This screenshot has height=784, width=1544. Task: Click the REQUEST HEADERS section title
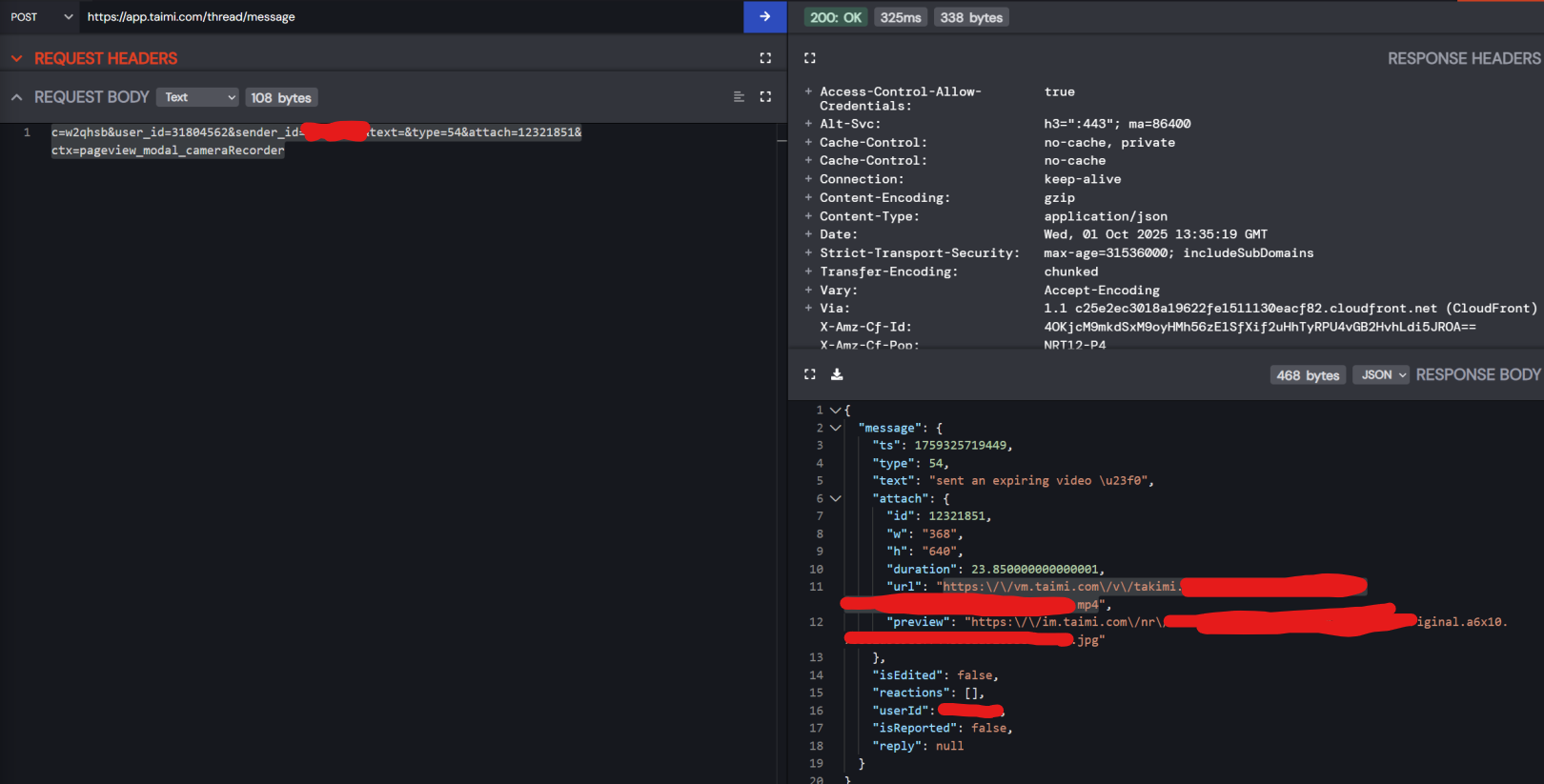[106, 59]
